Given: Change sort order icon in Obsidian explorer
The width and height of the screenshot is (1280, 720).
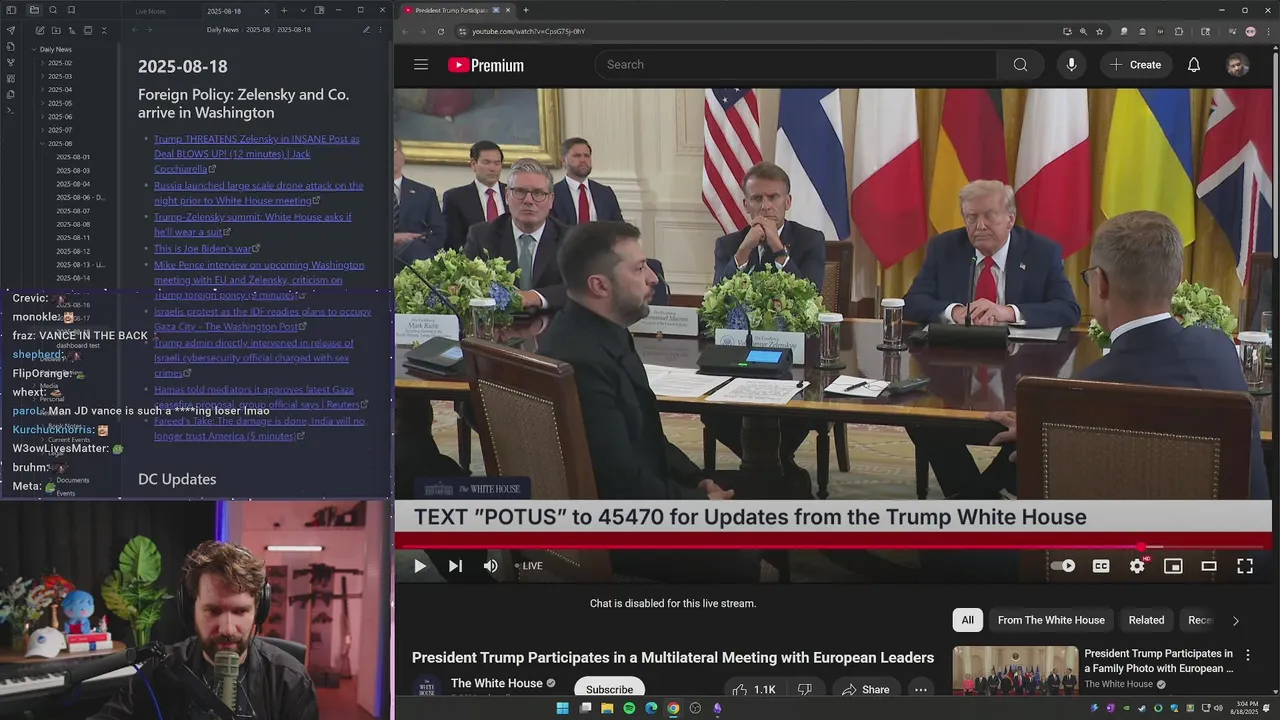Looking at the screenshot, I should 72,30.
